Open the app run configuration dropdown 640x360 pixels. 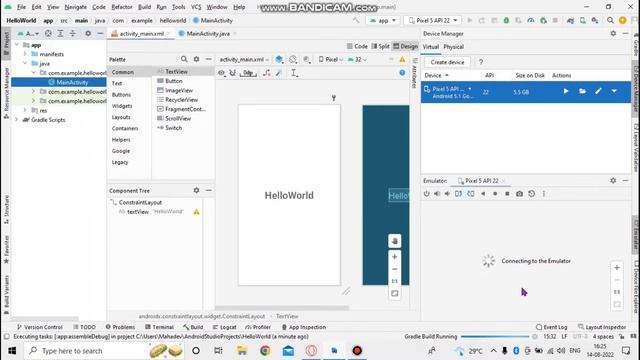click(x=382, y=20)
